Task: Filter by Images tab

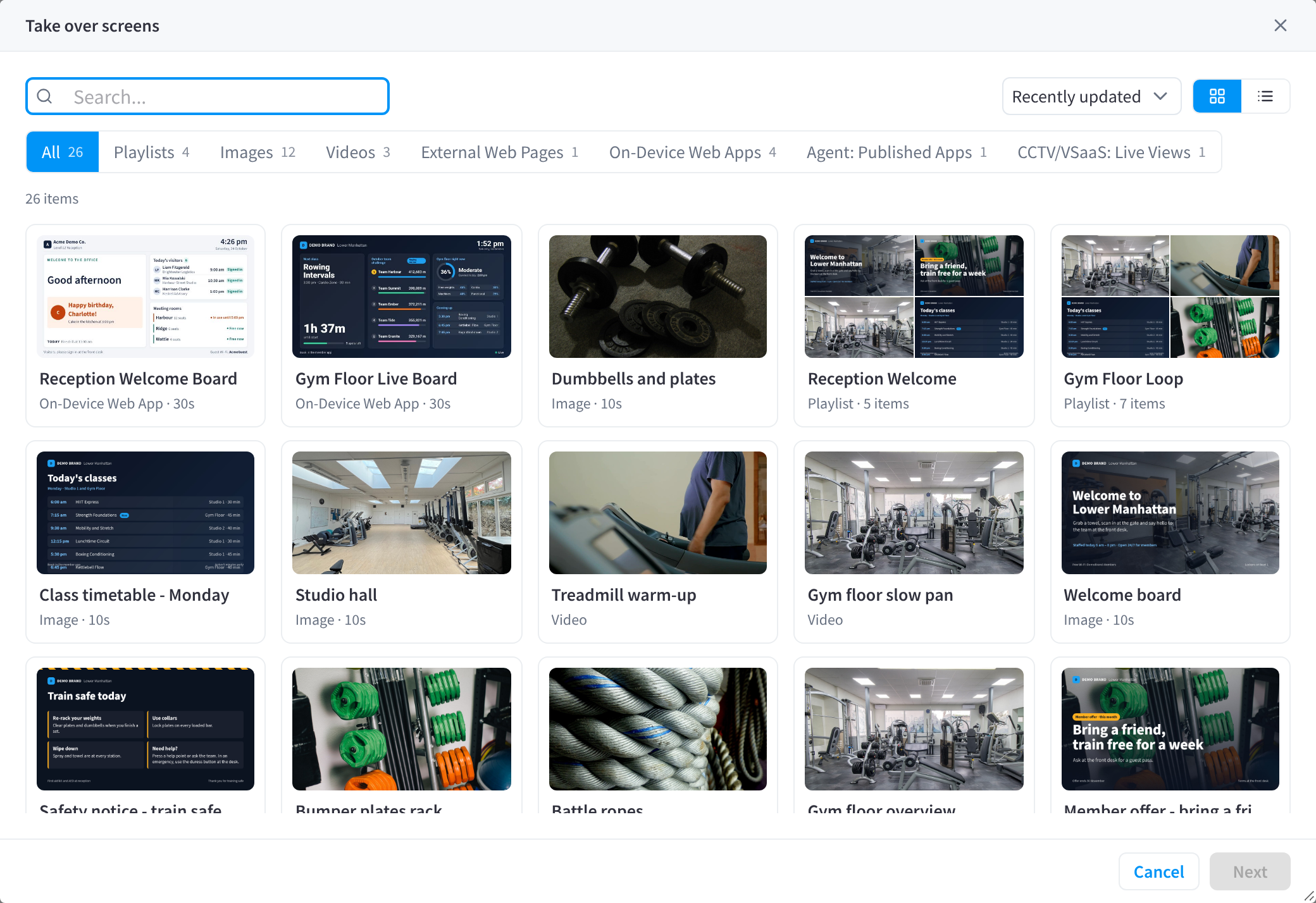Action: pyautogui.click(x=258, y=152)
